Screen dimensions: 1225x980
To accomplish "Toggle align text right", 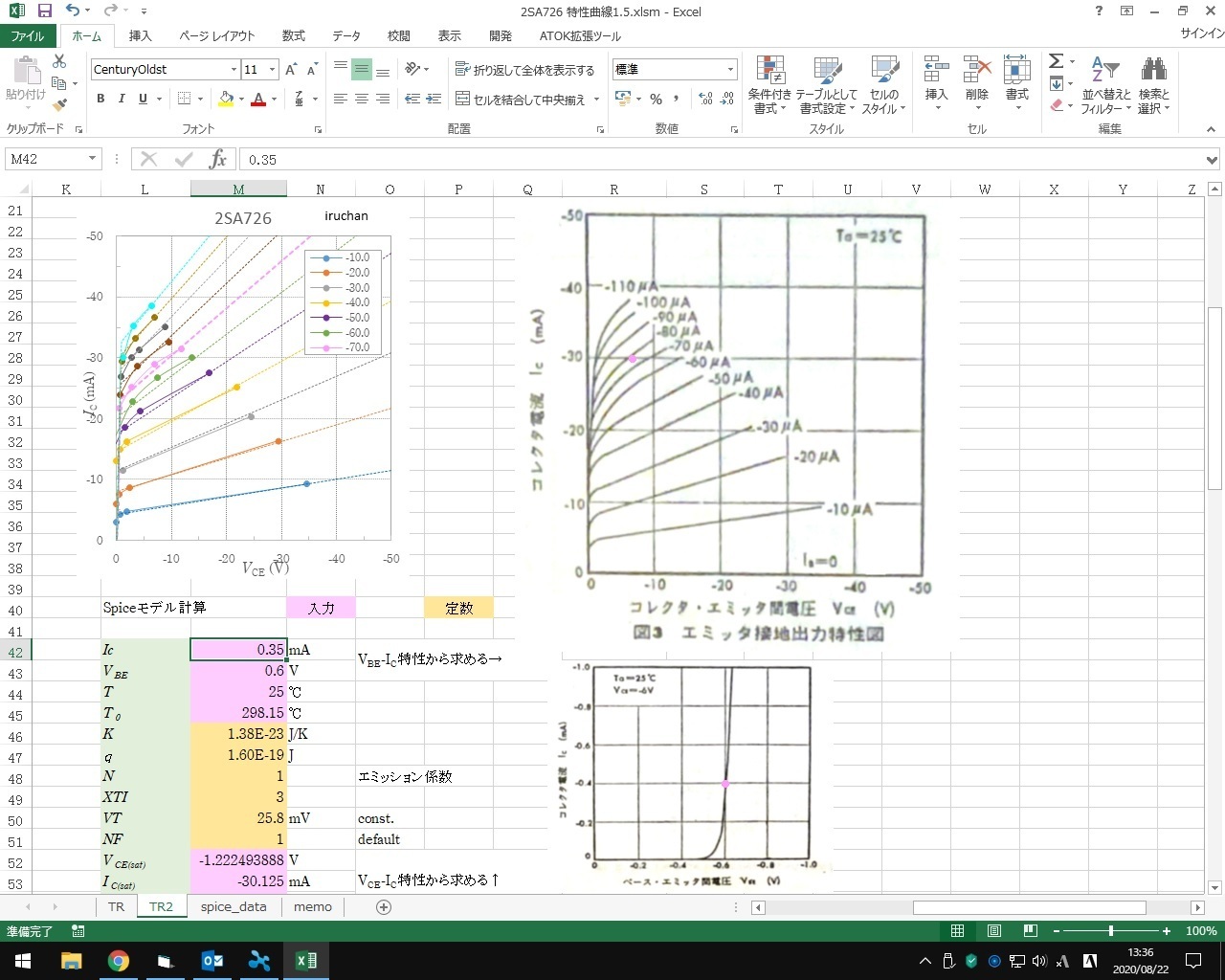I will click(x=383, y=99).
